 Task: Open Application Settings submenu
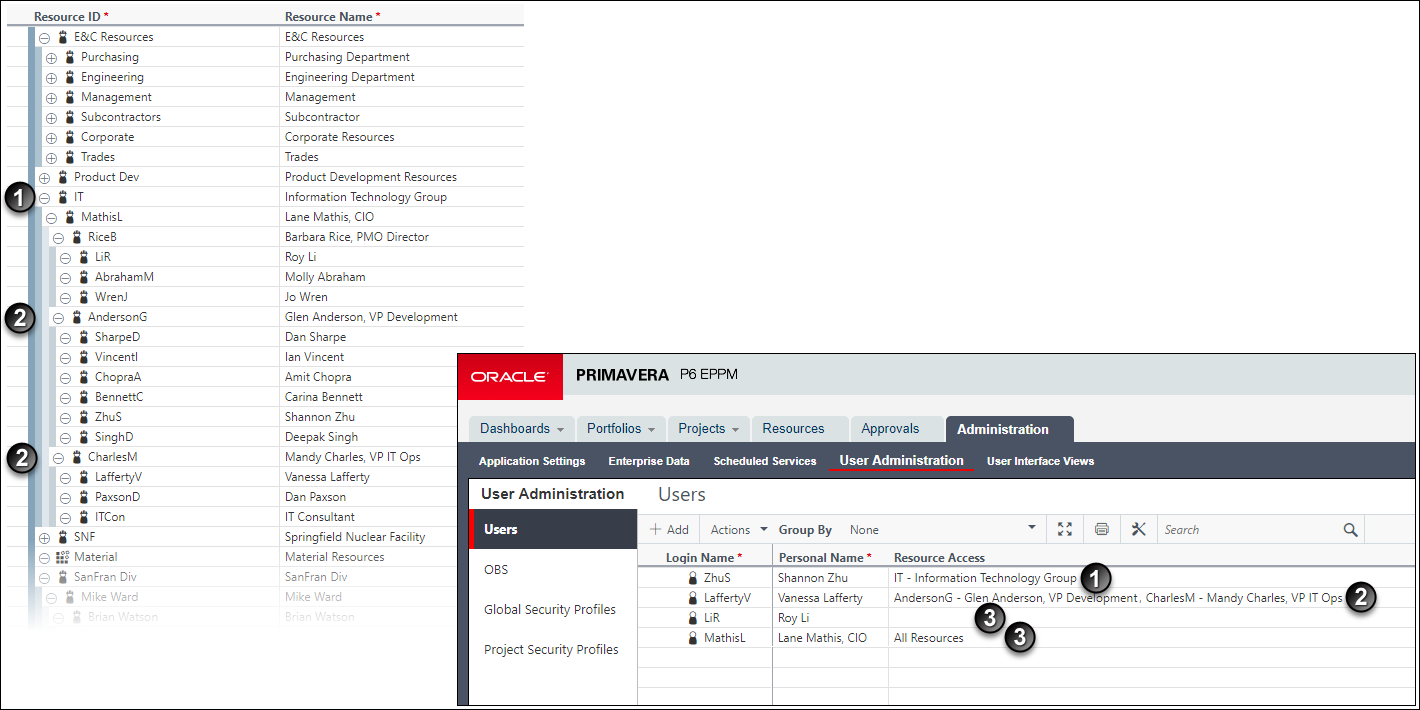532,461
